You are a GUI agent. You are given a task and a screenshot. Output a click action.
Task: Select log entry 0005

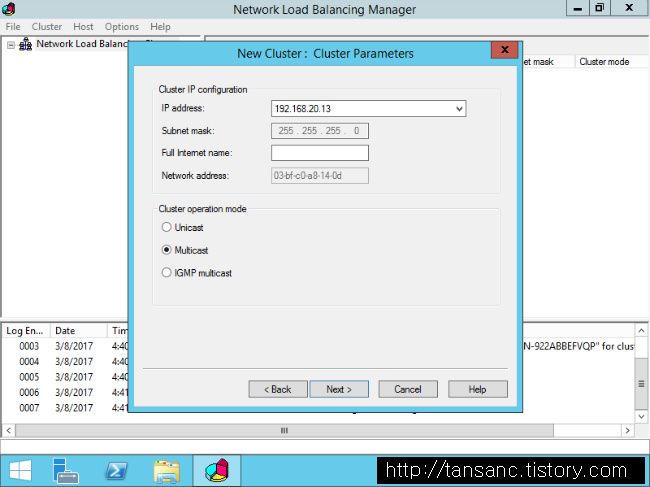[29, 377]
